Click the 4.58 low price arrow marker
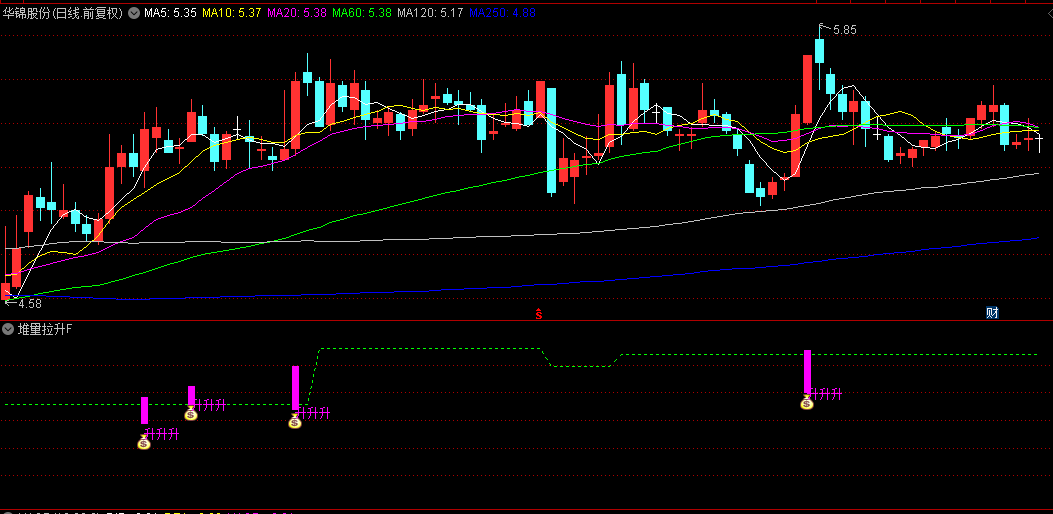The height and width of the screenshot is (514, 1053). [x=23, y=304]
